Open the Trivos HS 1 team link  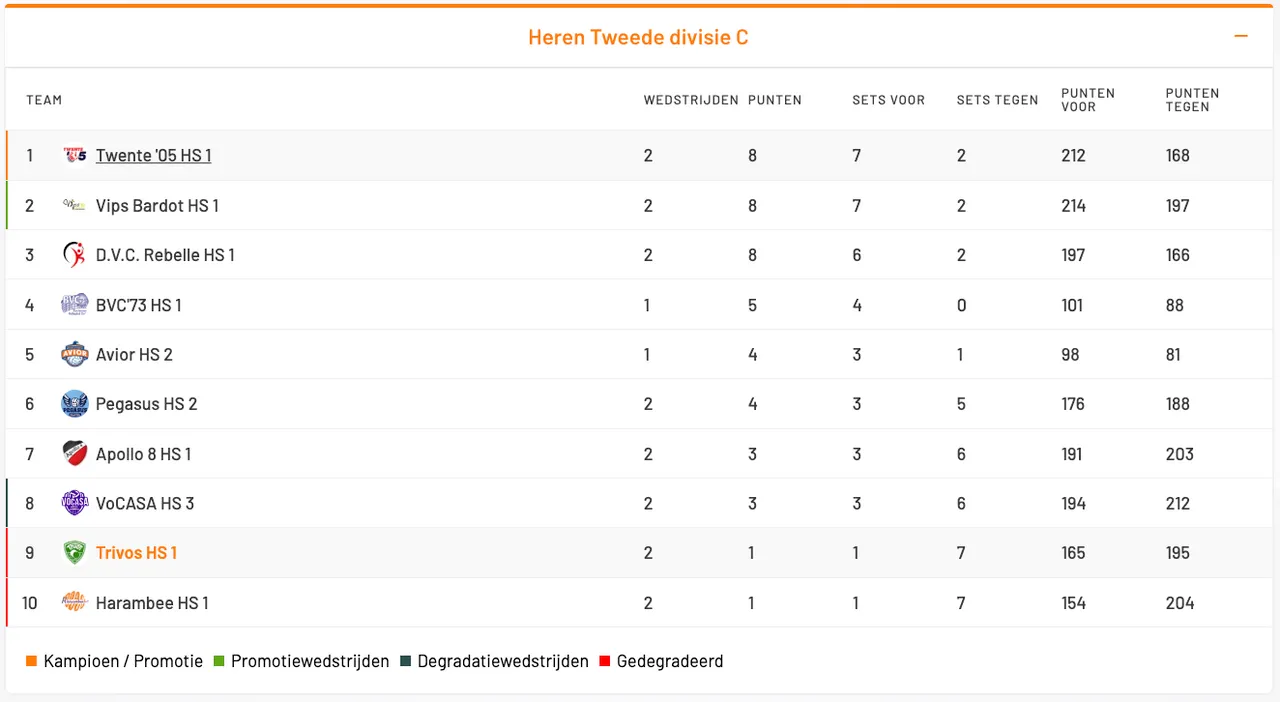click(136, 553)
